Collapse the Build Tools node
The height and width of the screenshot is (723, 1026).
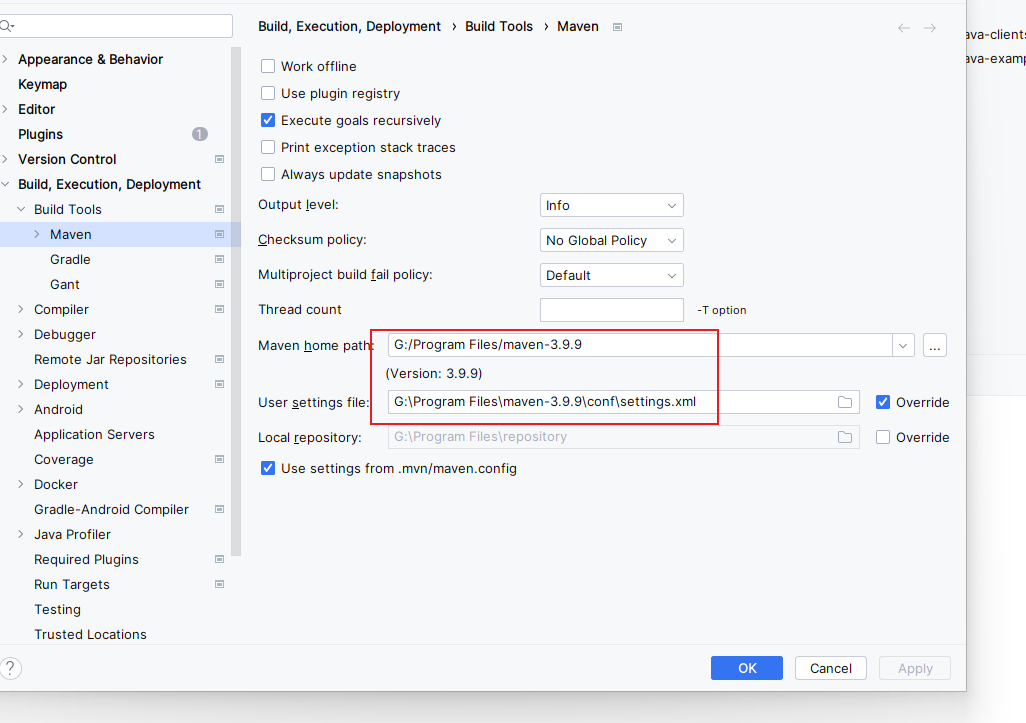tap(21, 209)
